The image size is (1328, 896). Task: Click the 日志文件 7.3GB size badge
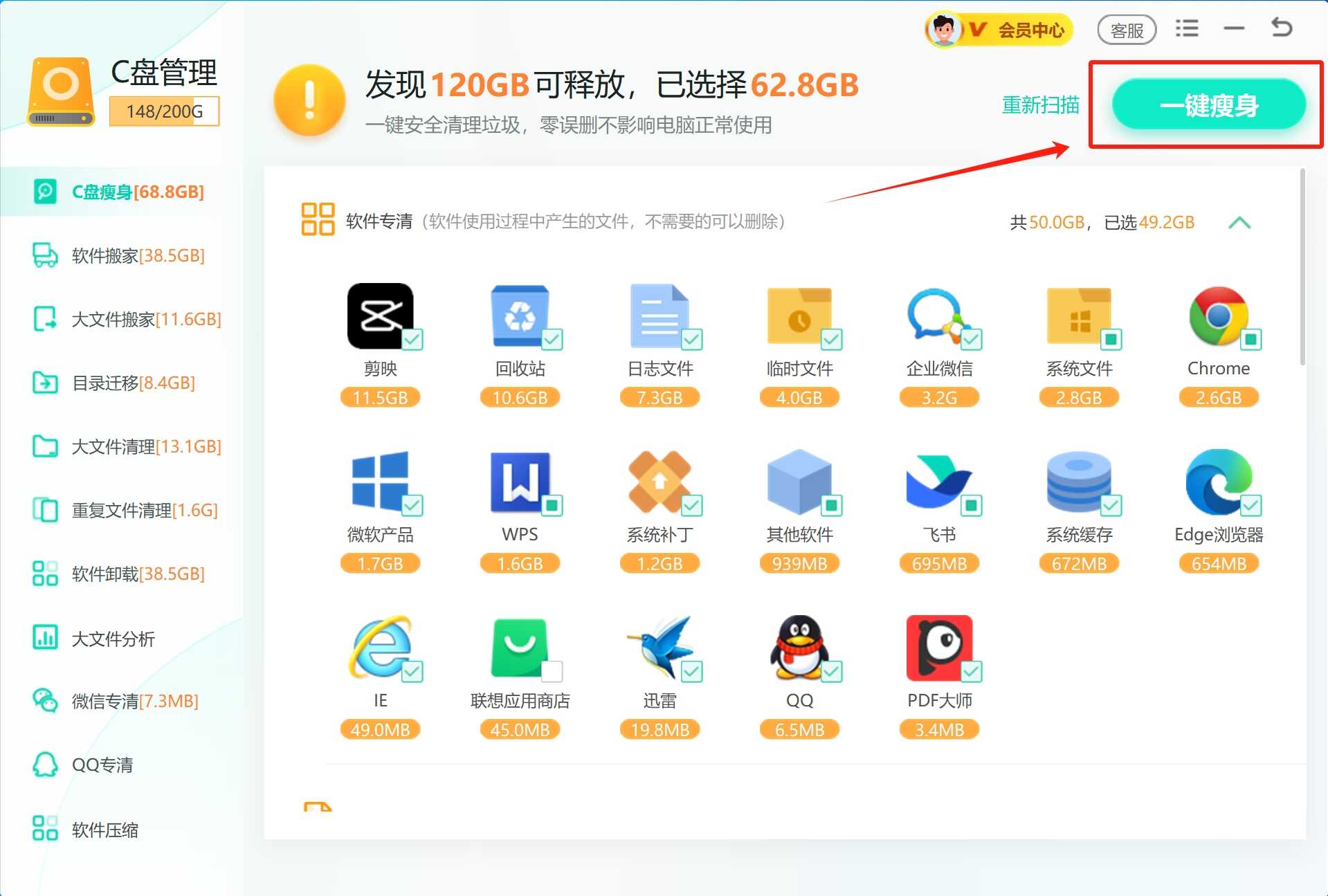660,398
